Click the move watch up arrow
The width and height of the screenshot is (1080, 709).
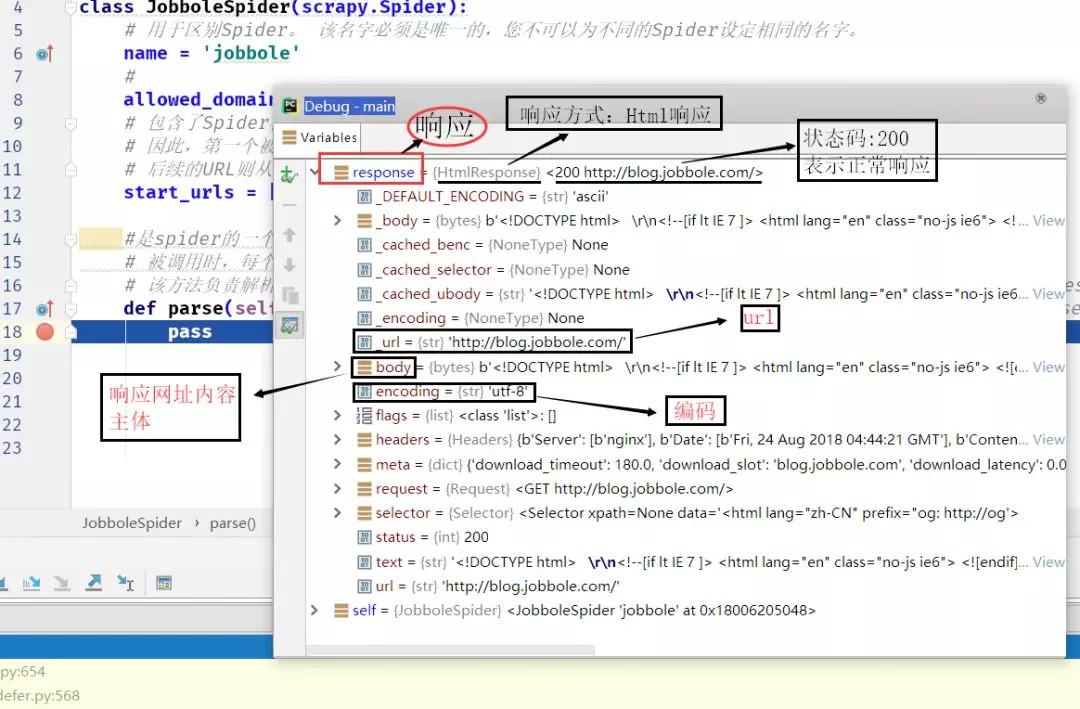[x=289, y=235]
